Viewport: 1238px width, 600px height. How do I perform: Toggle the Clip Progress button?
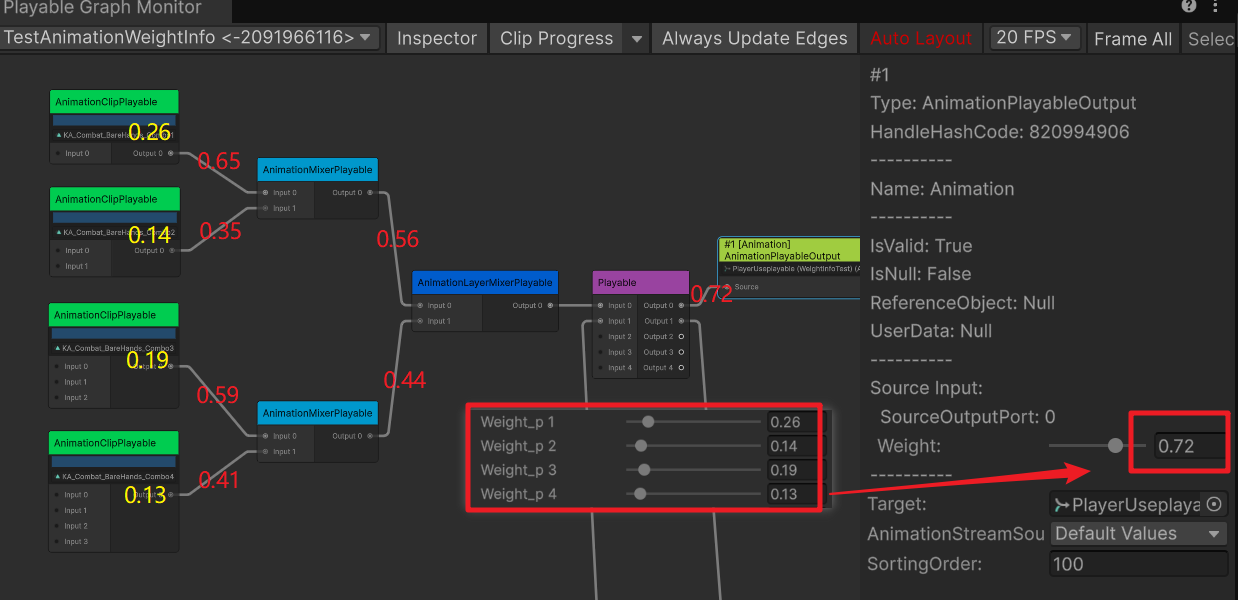[x=556, y=39]
